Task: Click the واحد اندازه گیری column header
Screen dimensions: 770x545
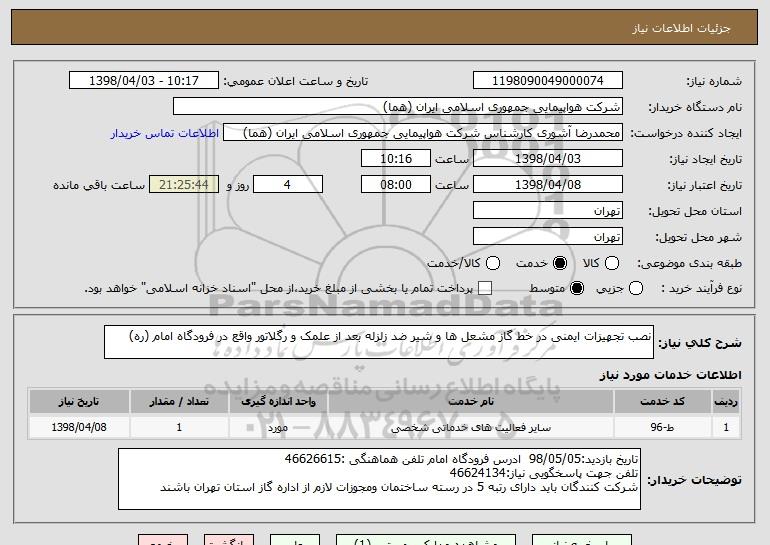Action: 278,402
